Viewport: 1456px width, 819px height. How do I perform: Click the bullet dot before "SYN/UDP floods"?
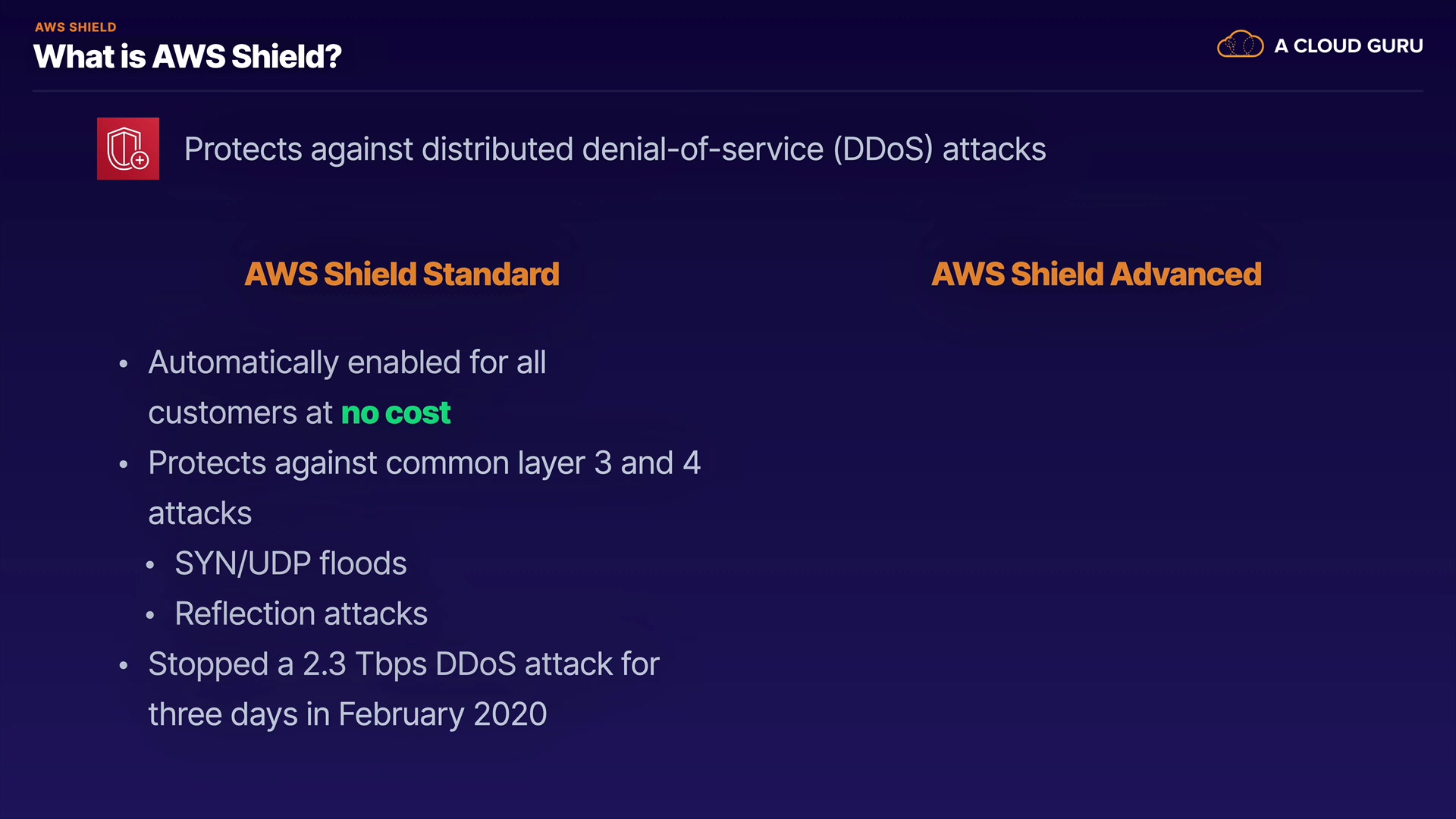pyautogui.click(x=150, y=565)
